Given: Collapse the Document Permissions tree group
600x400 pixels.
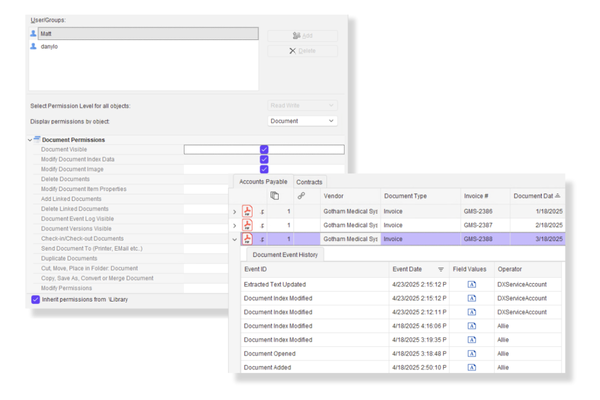Looking at the screenshot, I should [30, 140].
